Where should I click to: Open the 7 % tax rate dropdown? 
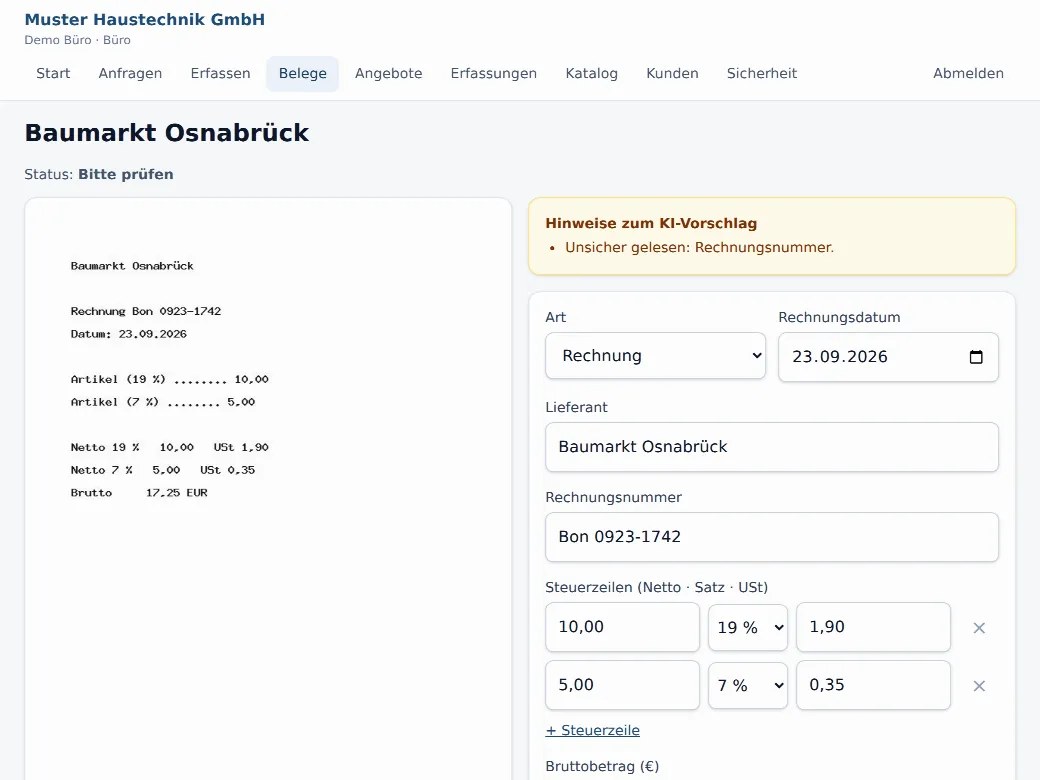[748, 686]
